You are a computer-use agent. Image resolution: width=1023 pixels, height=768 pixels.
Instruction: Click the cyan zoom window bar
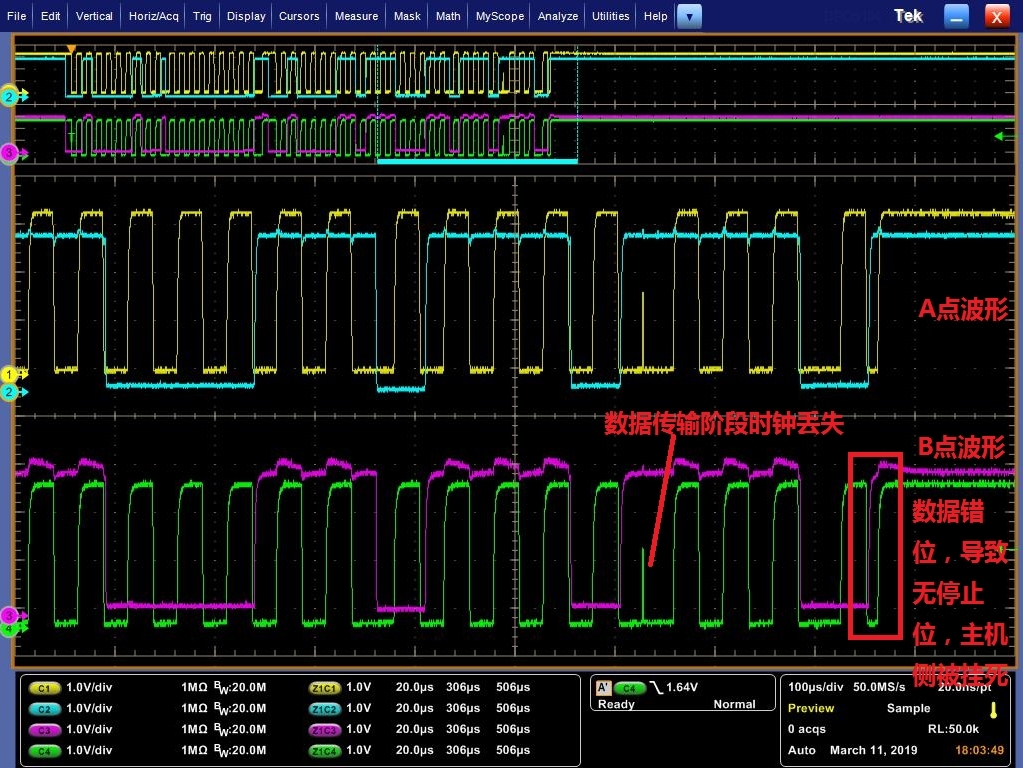[477, 160]
